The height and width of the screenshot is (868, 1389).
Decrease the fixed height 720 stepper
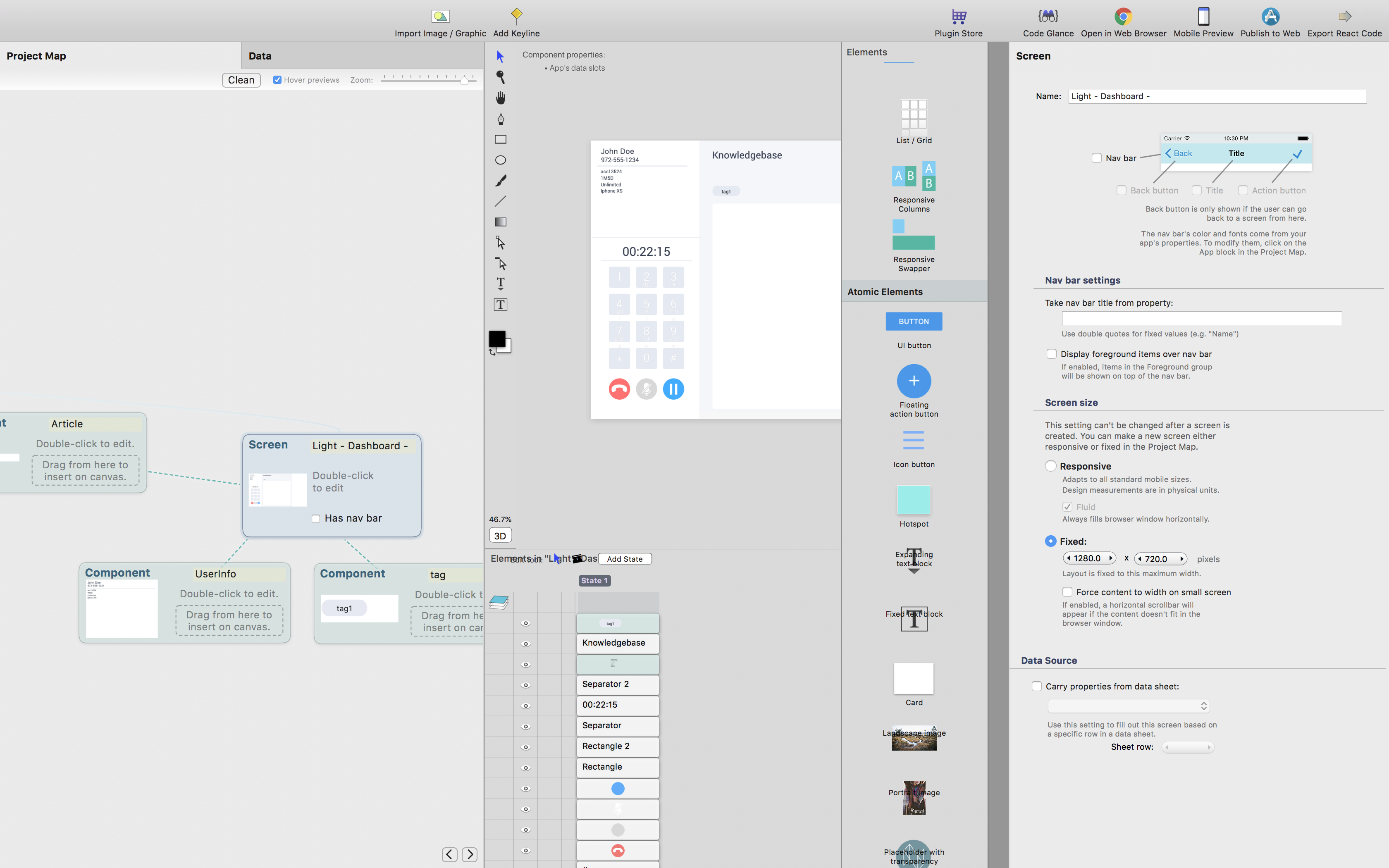pyautogui.click(x=1139, y=559)
